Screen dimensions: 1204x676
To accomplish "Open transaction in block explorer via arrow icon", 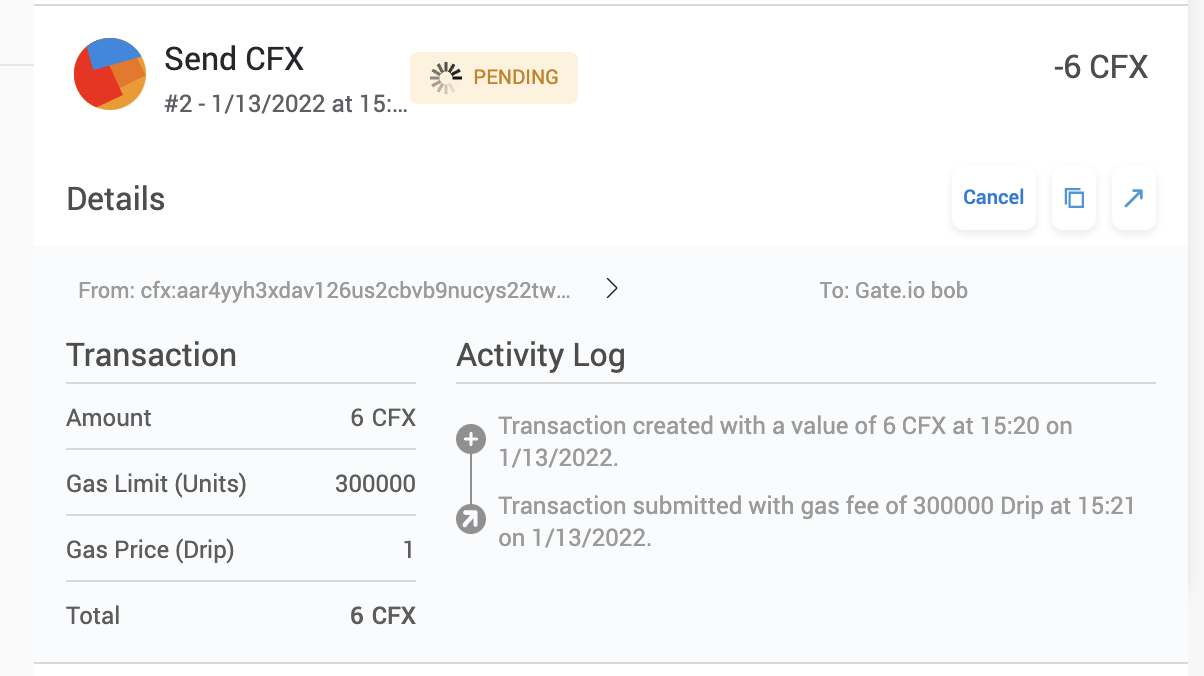I will coord(1133,198).
